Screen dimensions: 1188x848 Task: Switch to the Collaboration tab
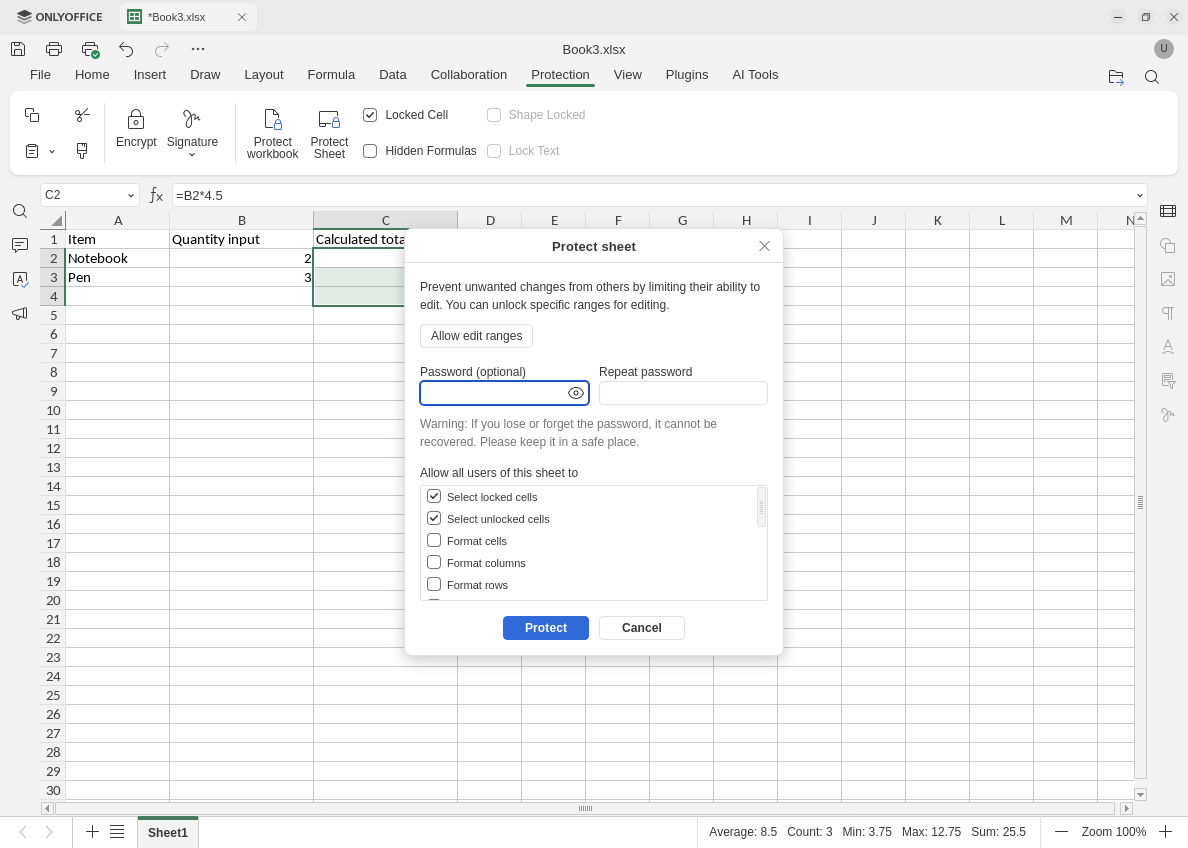[x=469, y=75]
